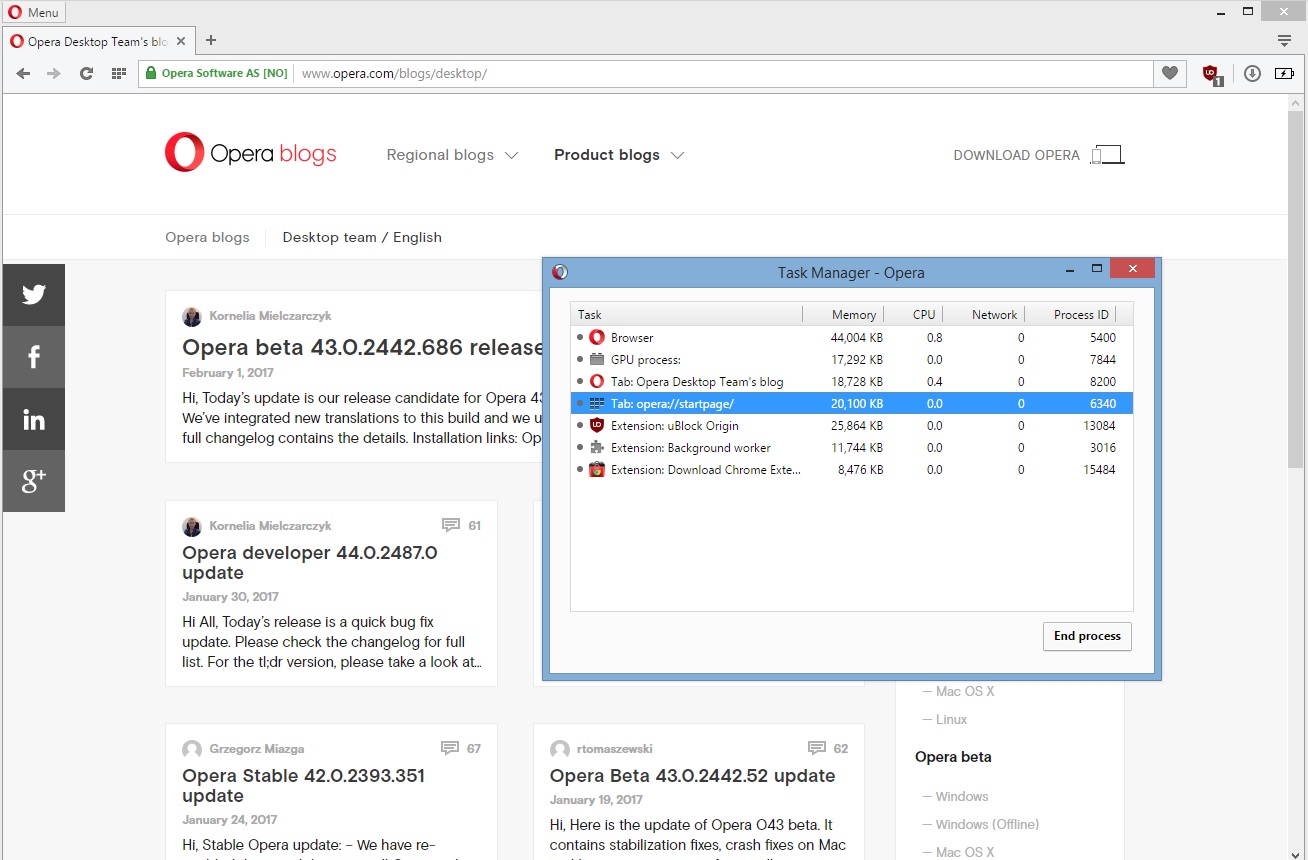Click the Opera blogs logo
The height and width of the screenshot is (860, 1308).
point(251,153)
